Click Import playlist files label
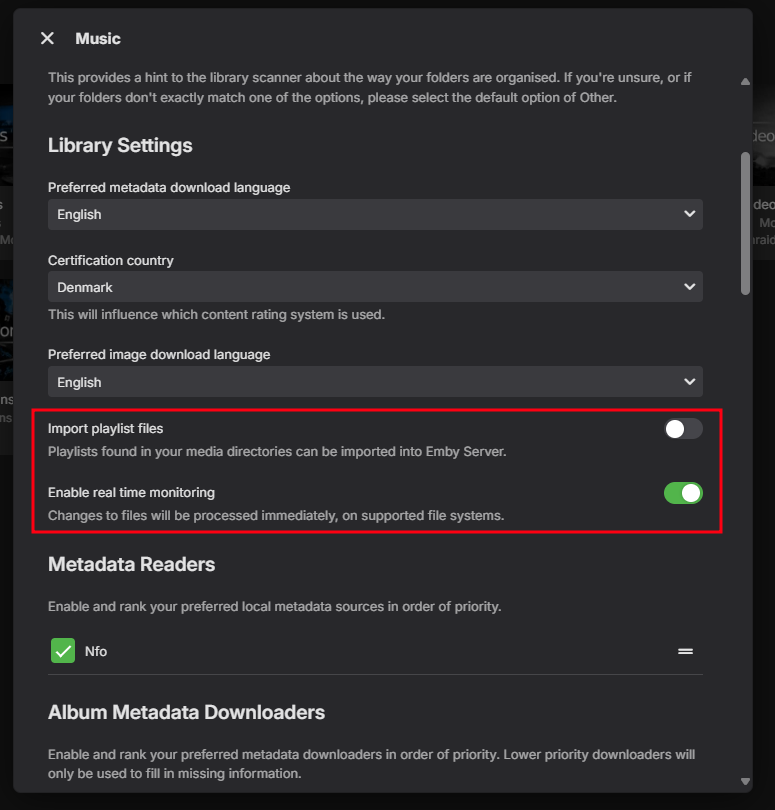Viewport: 775px width, 810px height. (x=106, y=428)
